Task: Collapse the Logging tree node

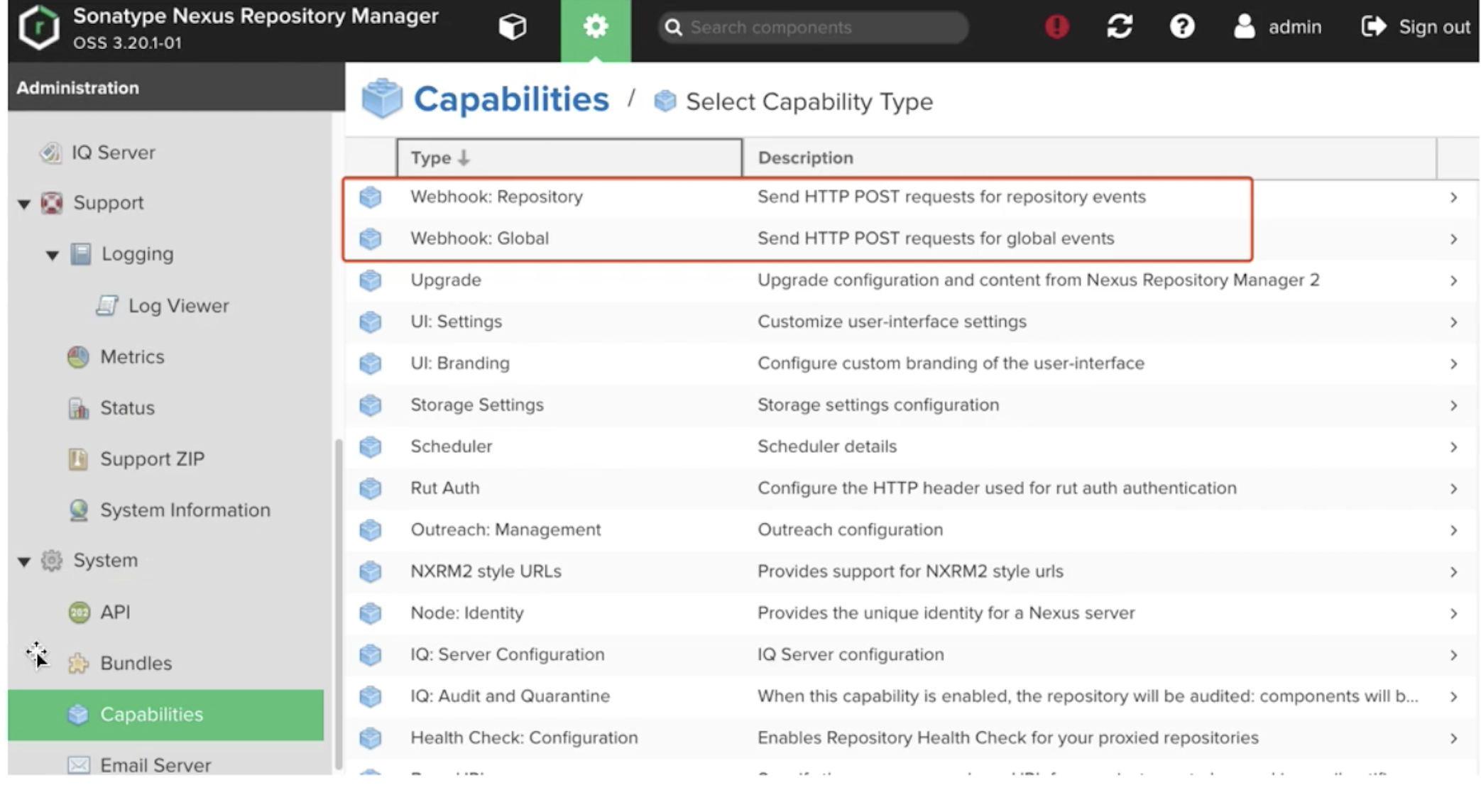Action: click(x=52, y=255)
